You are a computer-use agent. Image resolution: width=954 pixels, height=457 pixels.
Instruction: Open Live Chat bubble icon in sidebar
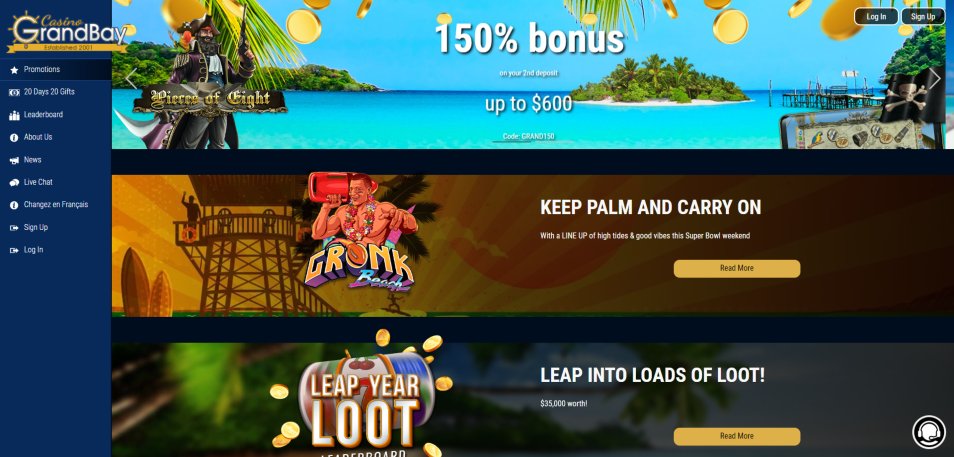click(x=14, y=183)
